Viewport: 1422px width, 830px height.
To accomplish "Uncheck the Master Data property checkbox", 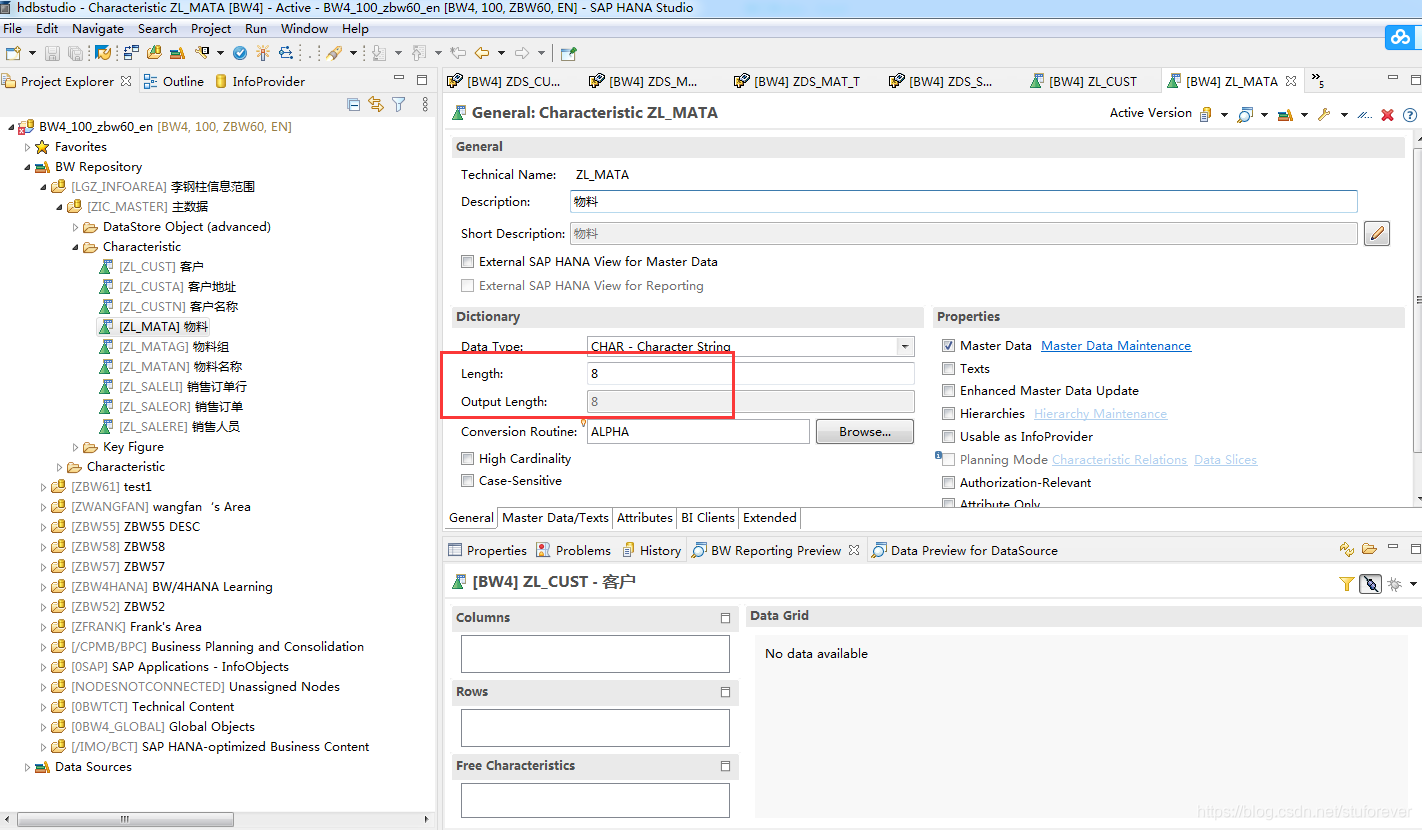I will coord(948,346).
